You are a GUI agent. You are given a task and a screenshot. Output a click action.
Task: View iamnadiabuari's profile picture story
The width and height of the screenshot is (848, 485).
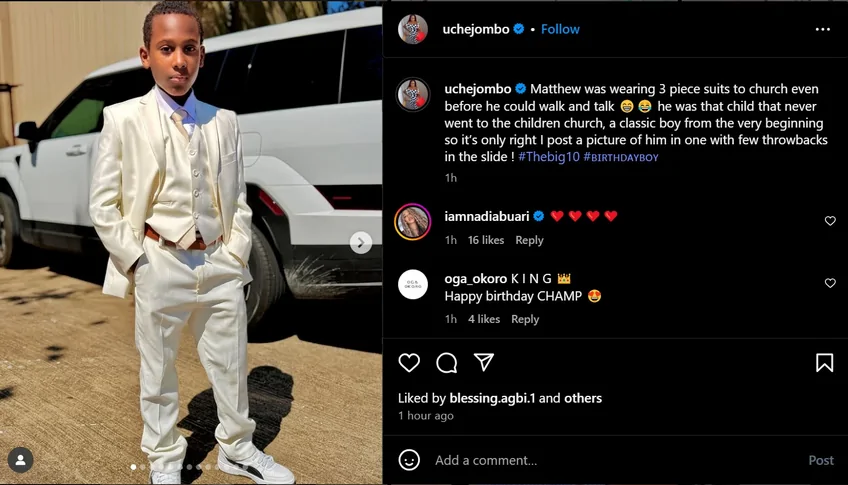point(413,222)
